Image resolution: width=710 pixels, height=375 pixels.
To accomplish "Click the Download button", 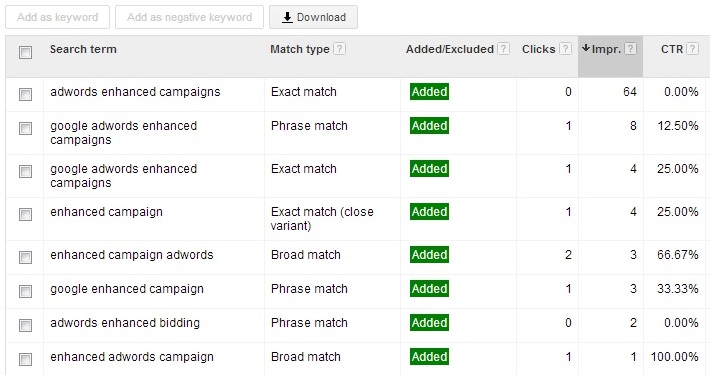I will 313,17.
